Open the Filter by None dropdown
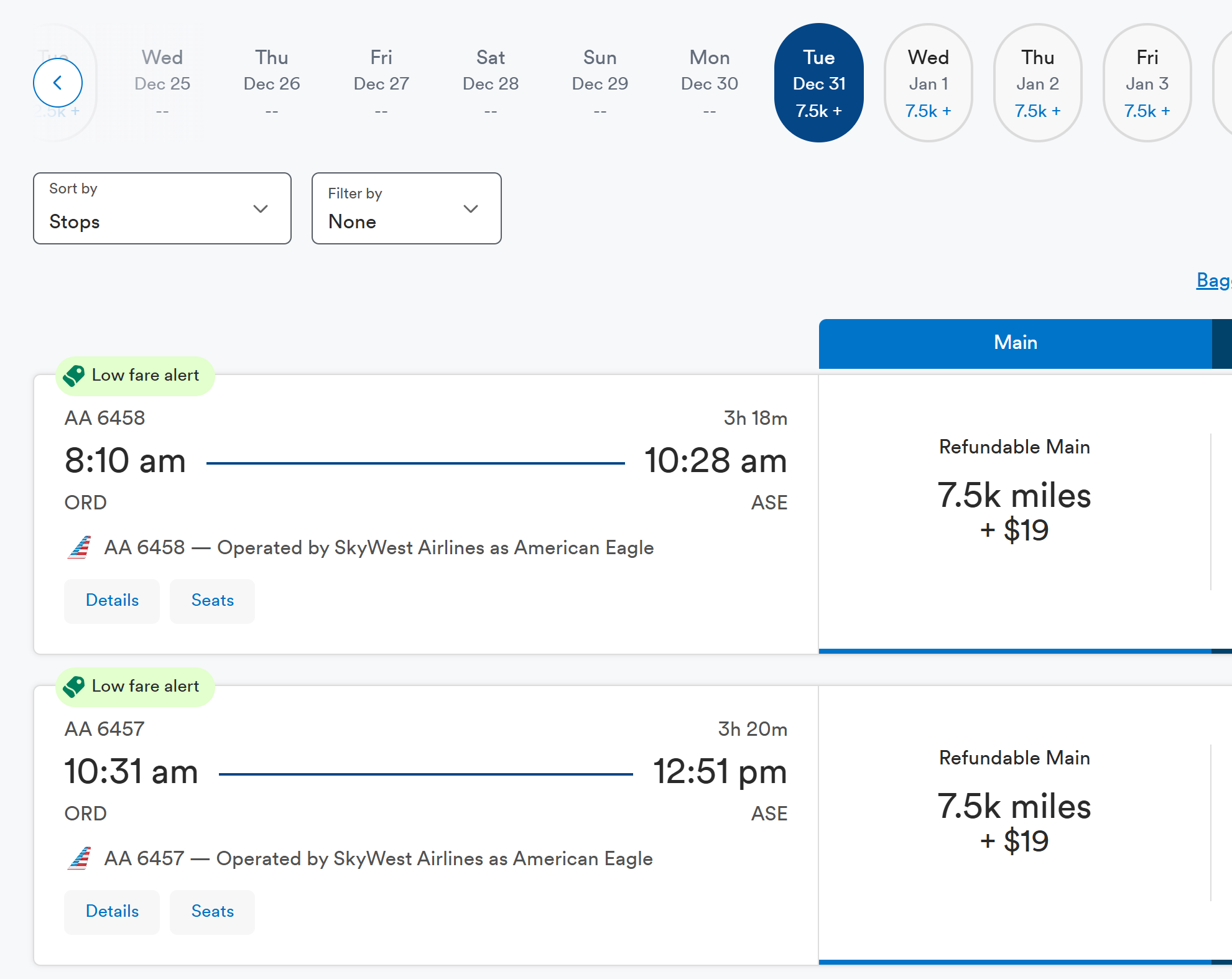 407,208
